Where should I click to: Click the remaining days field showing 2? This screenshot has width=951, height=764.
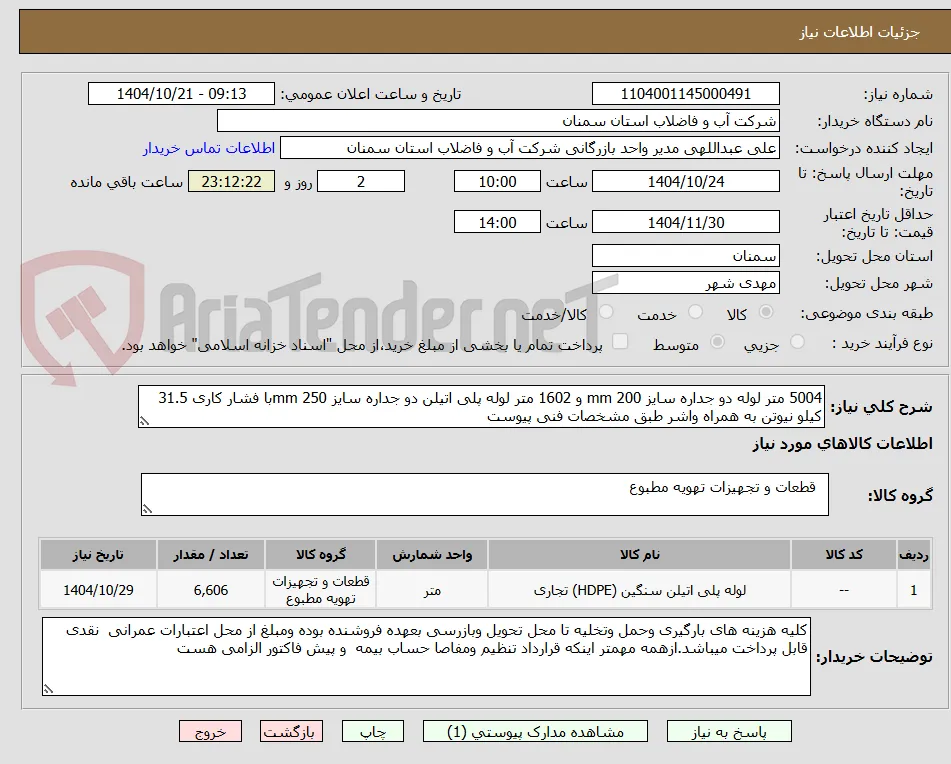click(x=361, y=181)
